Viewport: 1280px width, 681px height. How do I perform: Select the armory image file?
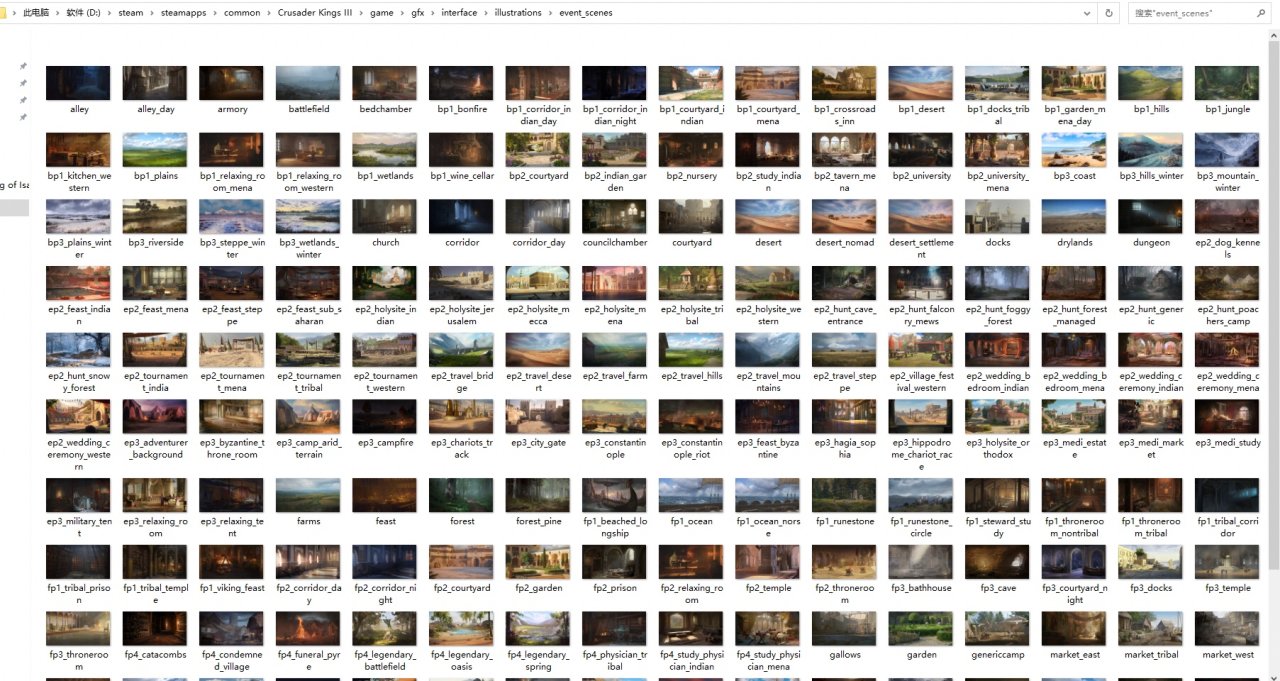click(x=232, y=83)
